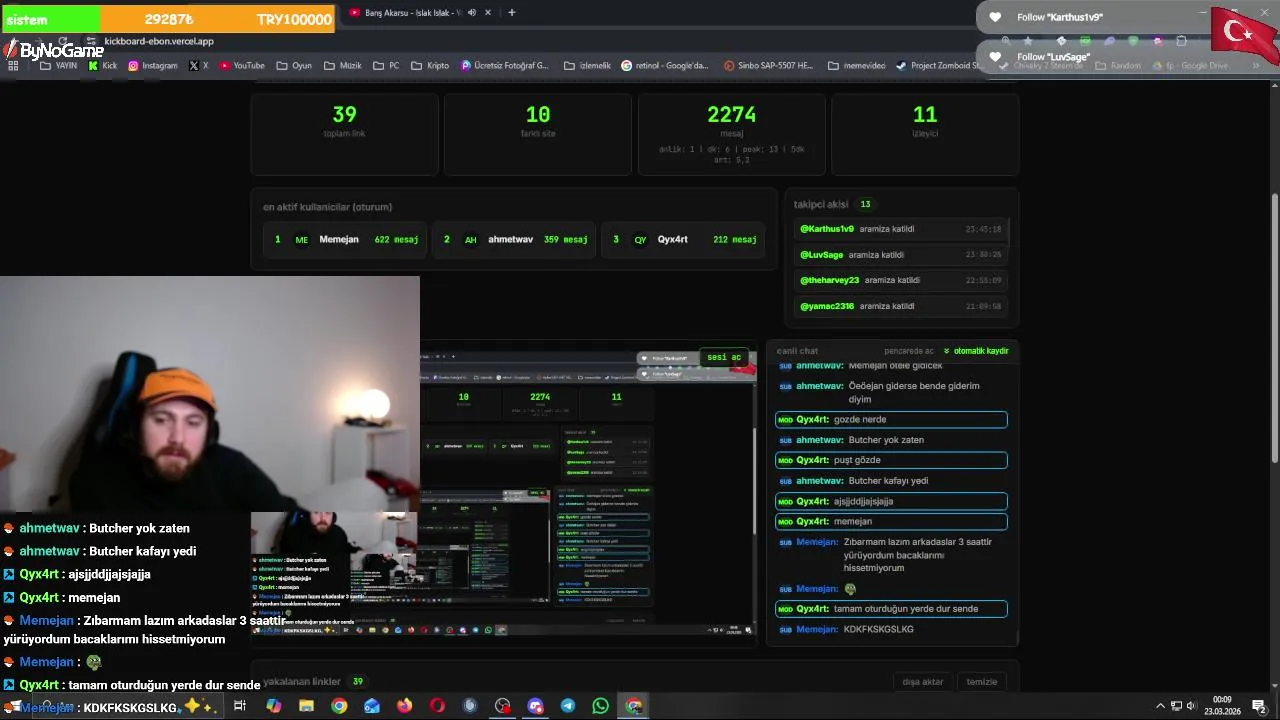The width and height of the screenshot is (1280, 720).
Task: Open Discord from the taskbar
Action: pos(535,706)
